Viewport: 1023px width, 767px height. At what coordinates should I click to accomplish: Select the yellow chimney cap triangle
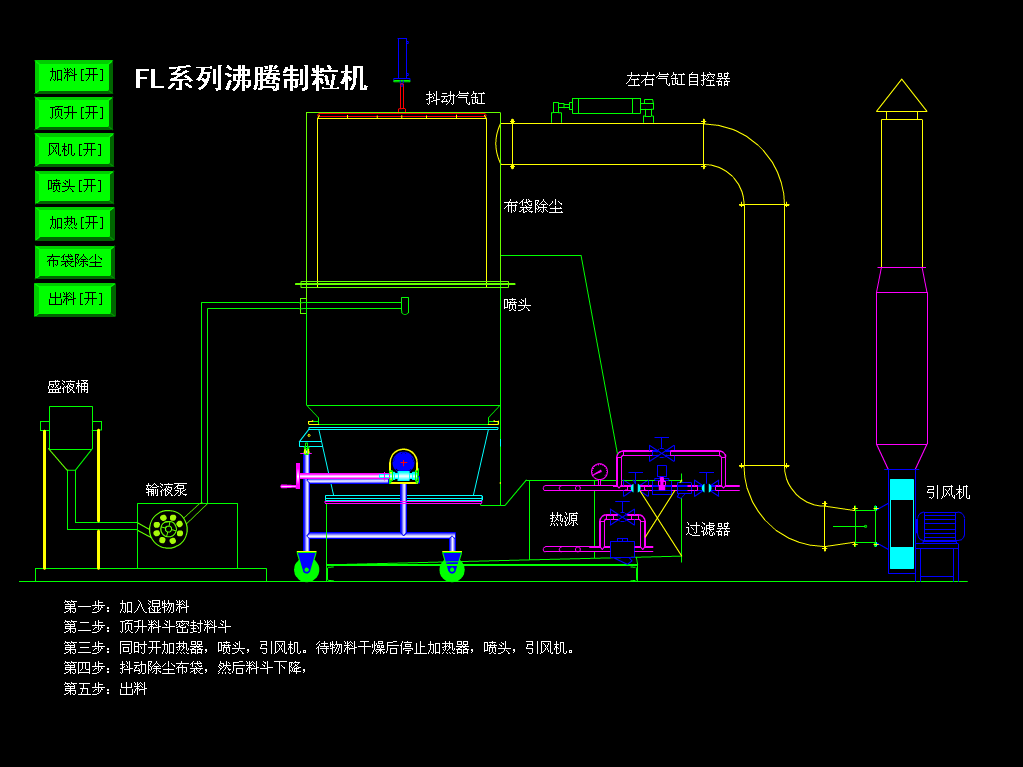coord(901,97)
